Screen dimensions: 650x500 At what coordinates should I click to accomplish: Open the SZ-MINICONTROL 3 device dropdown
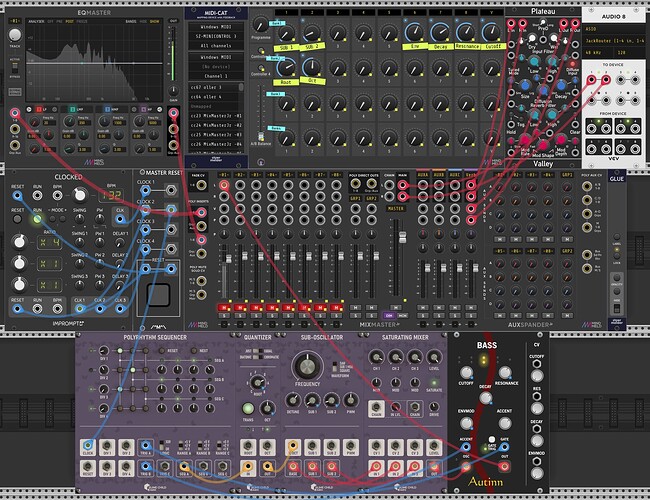(x=216, y=36)
